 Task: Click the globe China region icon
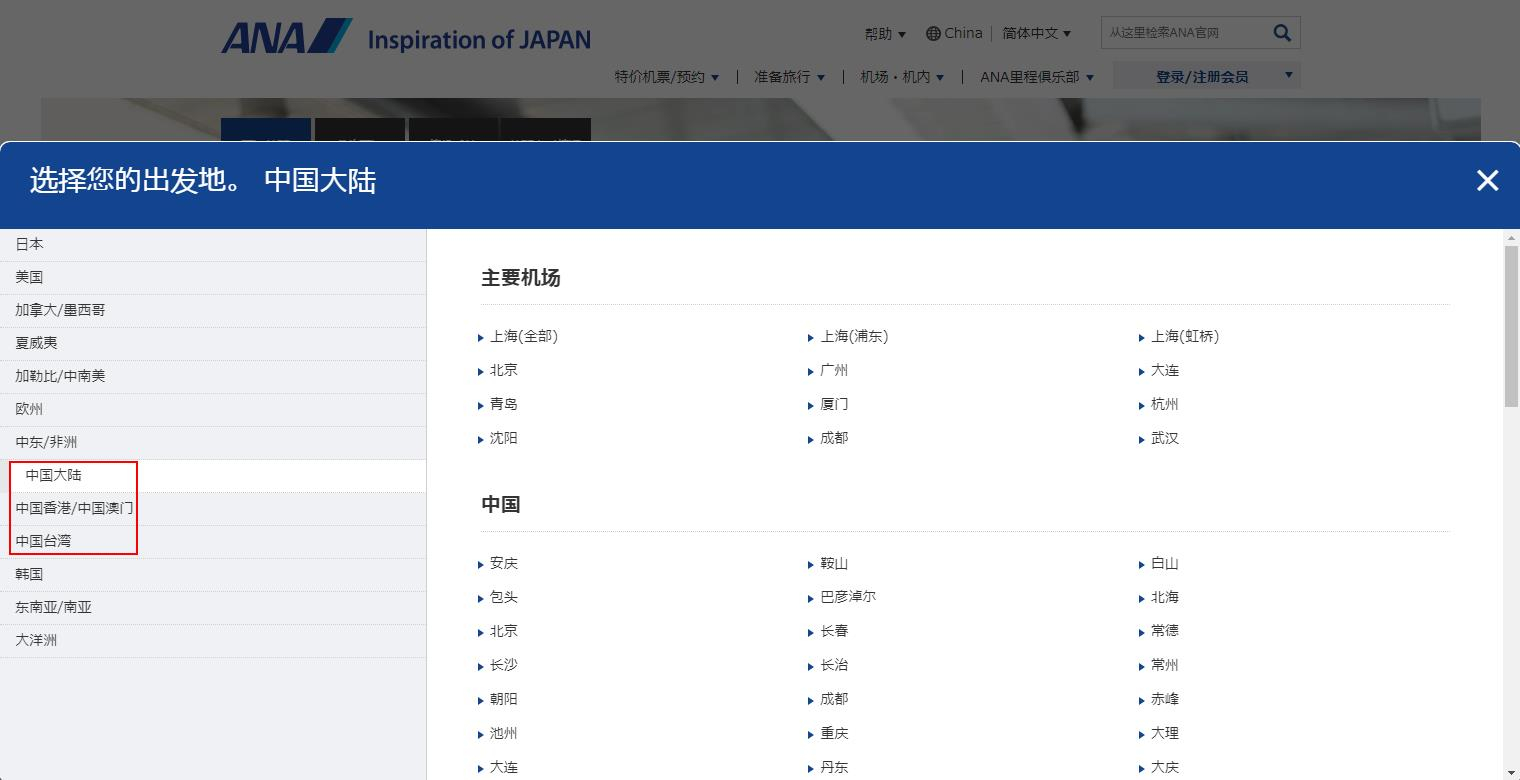click(933, 33)
